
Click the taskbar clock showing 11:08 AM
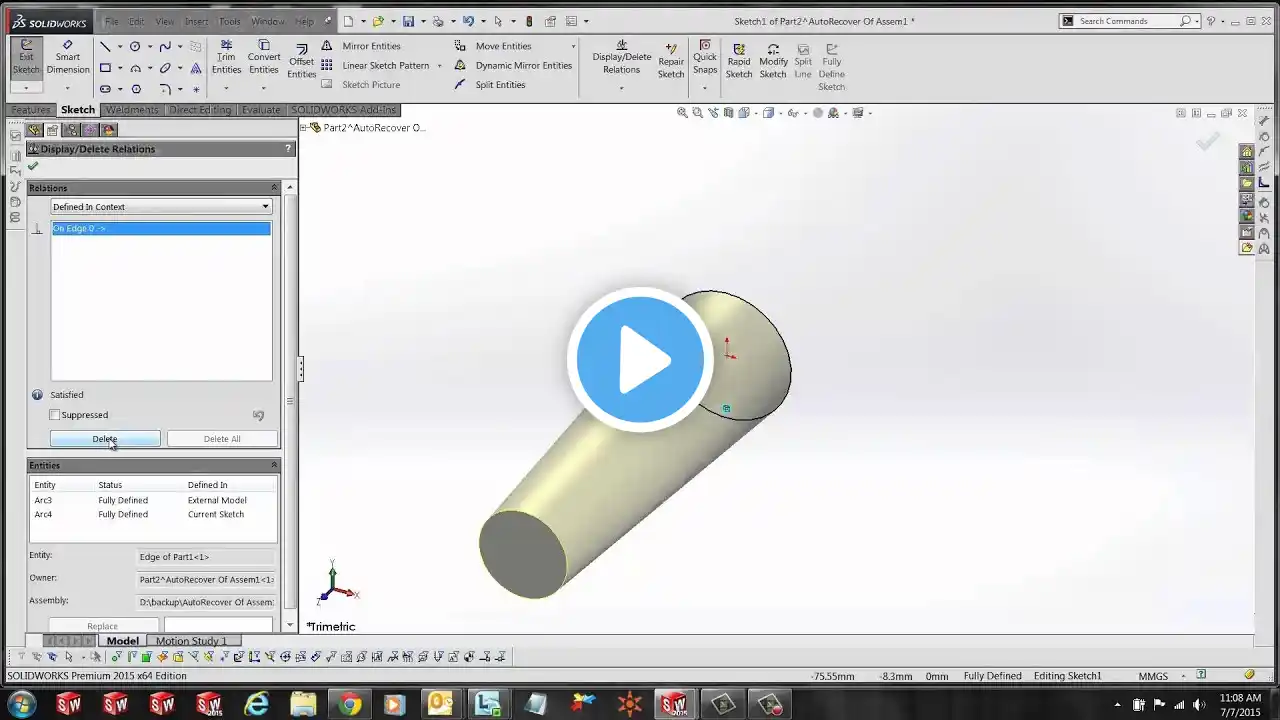[1240, 704]
